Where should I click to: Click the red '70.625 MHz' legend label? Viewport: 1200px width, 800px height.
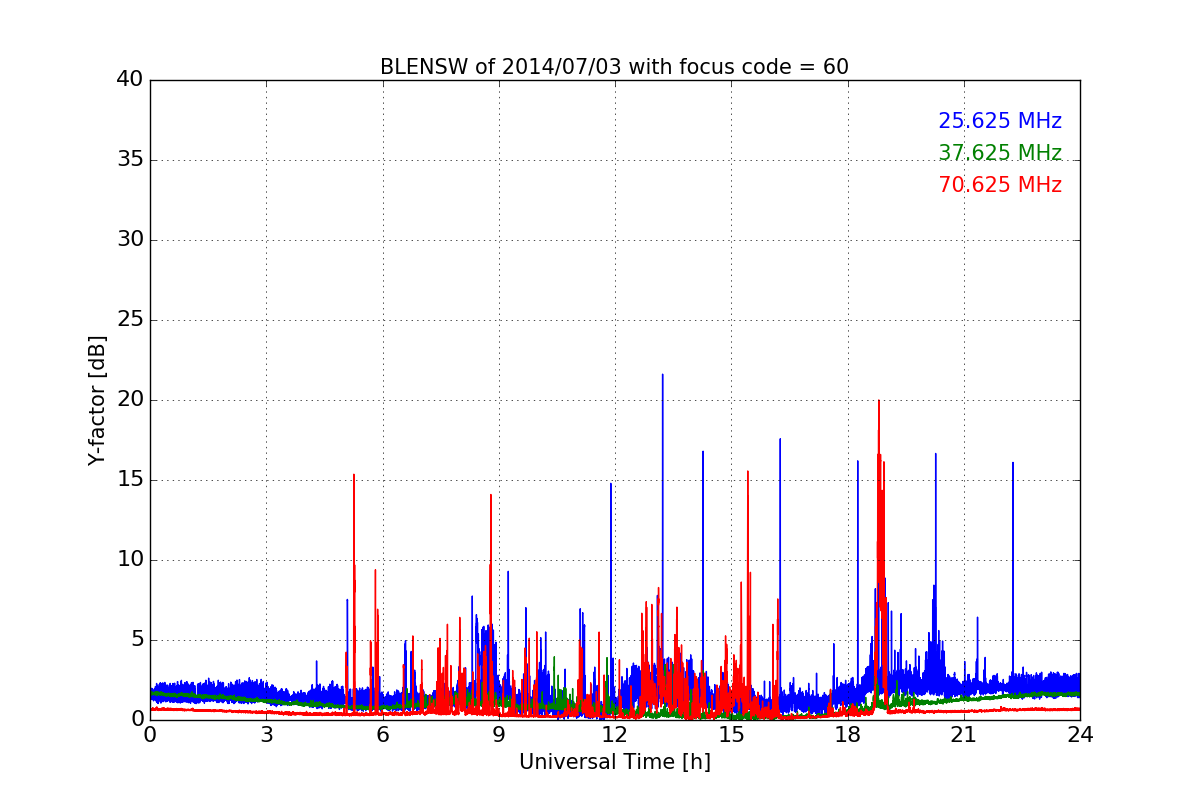pyautogui.click(x=1000, y=185)
